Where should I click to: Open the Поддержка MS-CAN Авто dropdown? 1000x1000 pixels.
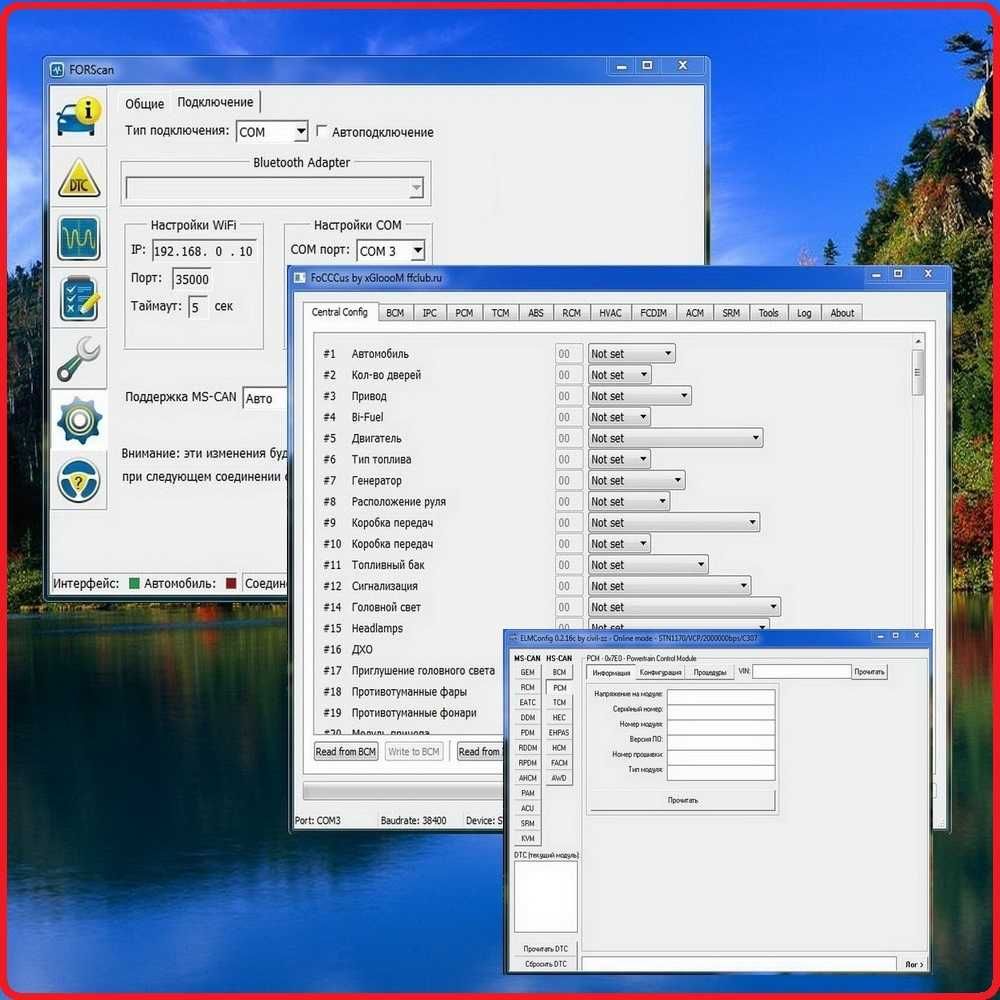coord(266,399)
